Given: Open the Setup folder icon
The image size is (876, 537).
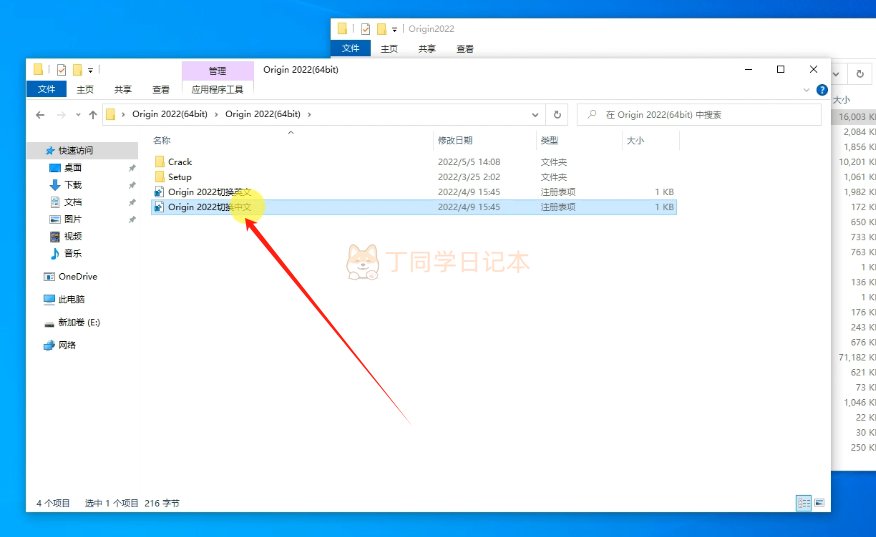Looking at the screenshot, I should [159, 177].
